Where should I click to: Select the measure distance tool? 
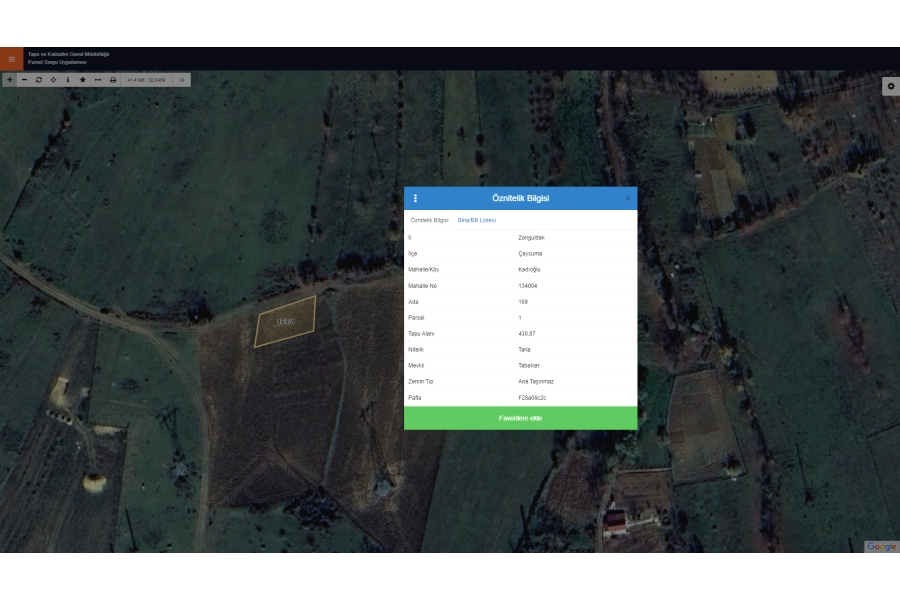[x=97, y=79]
